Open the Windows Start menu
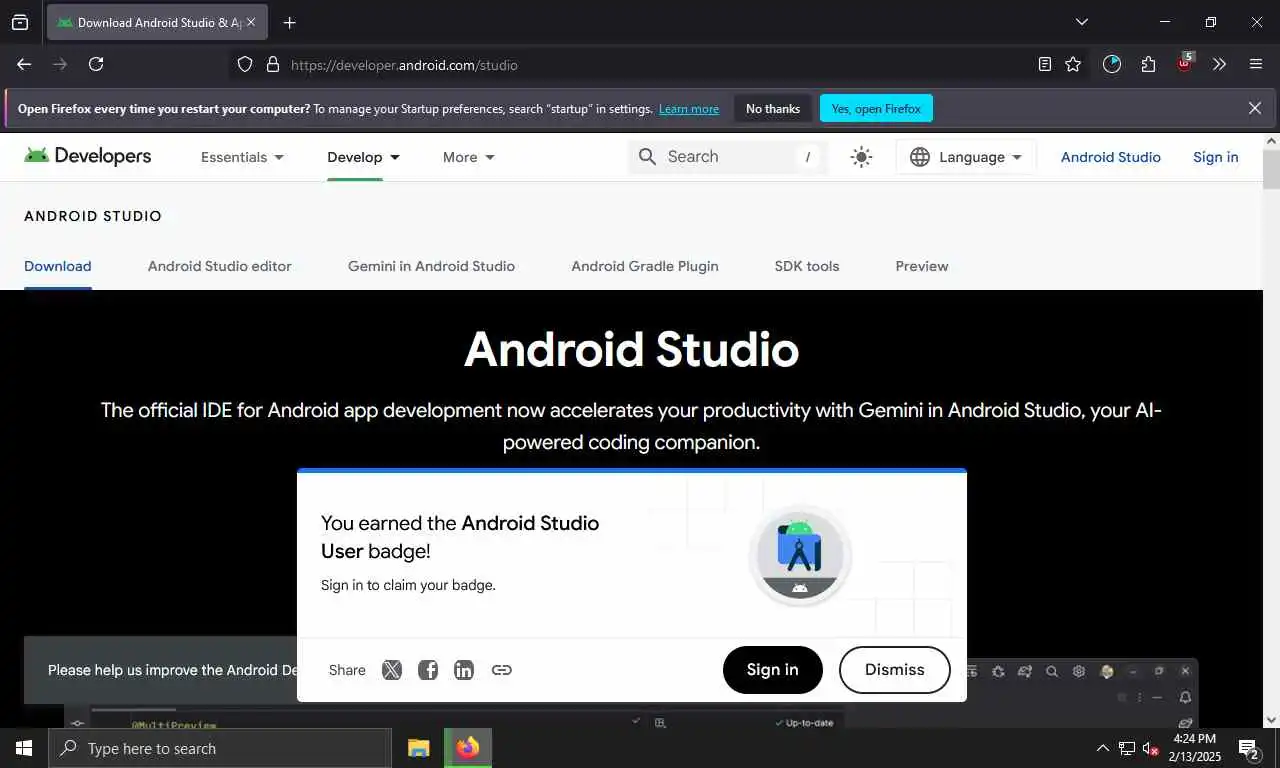The image size is (1280, 768). pos(24,748)
